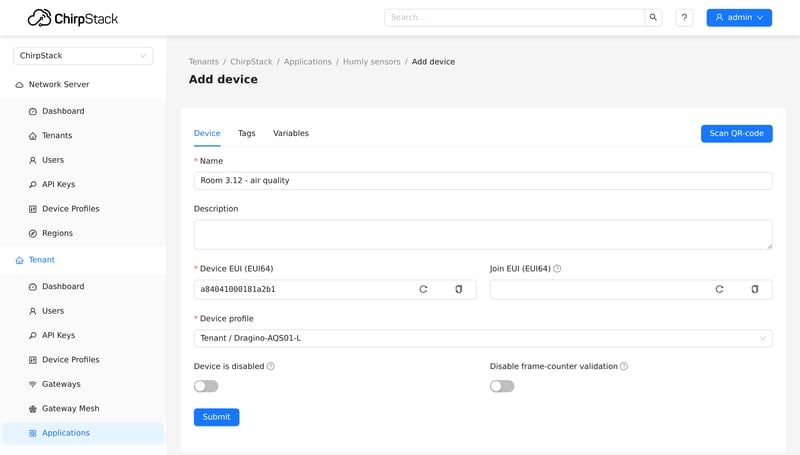Show frame-counter validation help icon
The width and height of the screenshot is (800, 455).
pyautogui.click(x=624, y=366)
